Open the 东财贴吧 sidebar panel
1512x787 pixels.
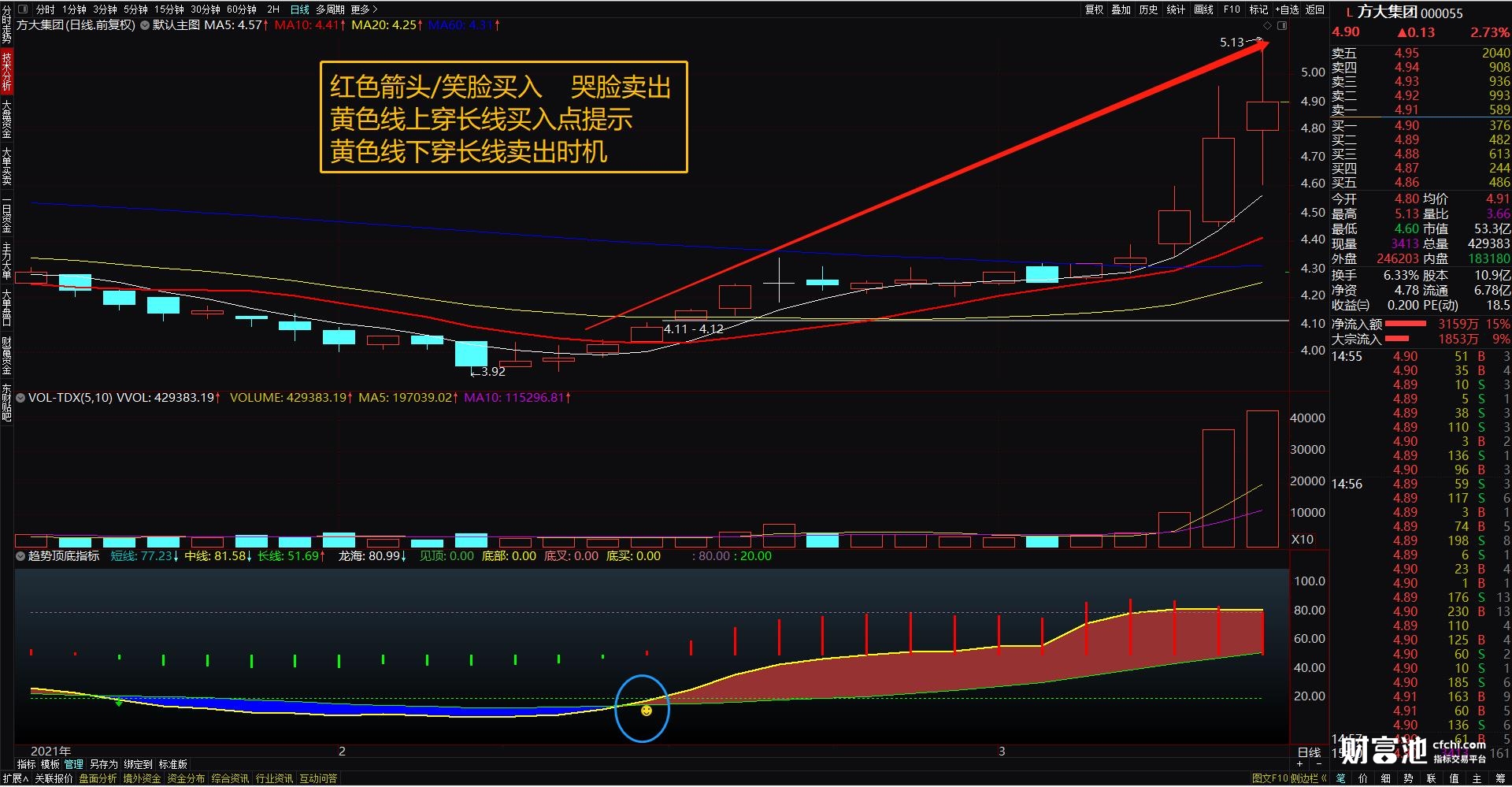(x=6, y=403)
